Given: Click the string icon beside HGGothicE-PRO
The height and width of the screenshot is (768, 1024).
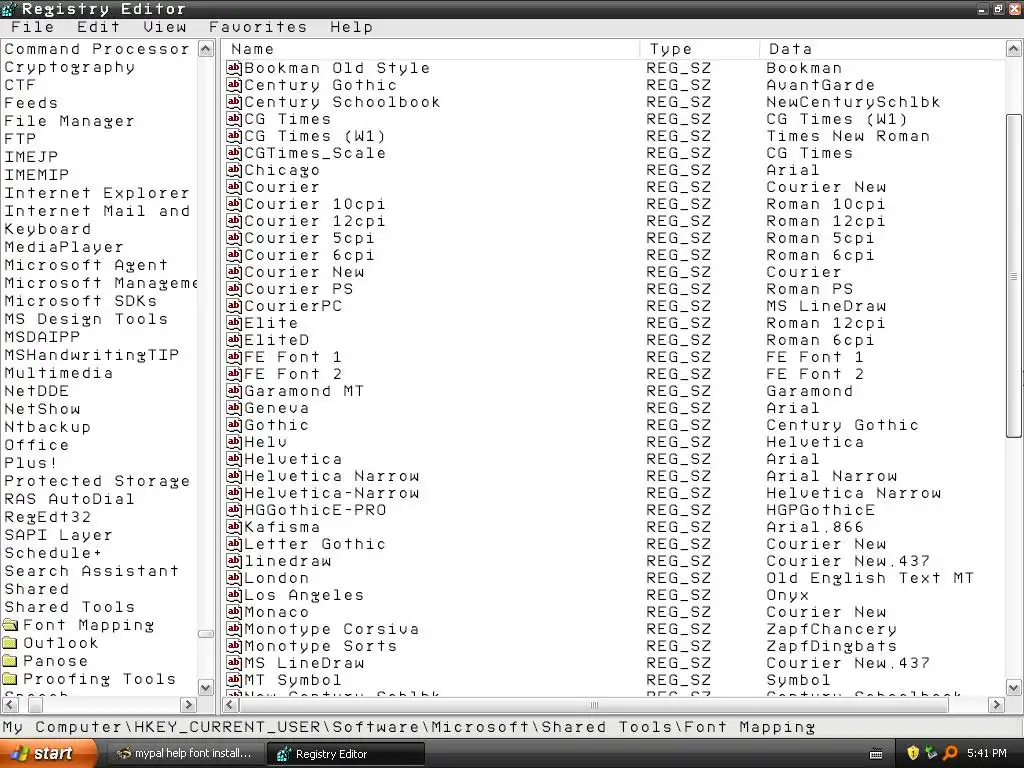Looking at the screenshot, I should (x=234, y=509).
